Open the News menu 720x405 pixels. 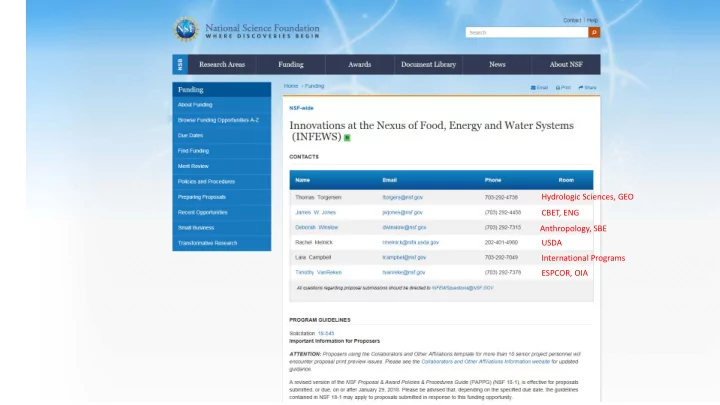point(497,64)
